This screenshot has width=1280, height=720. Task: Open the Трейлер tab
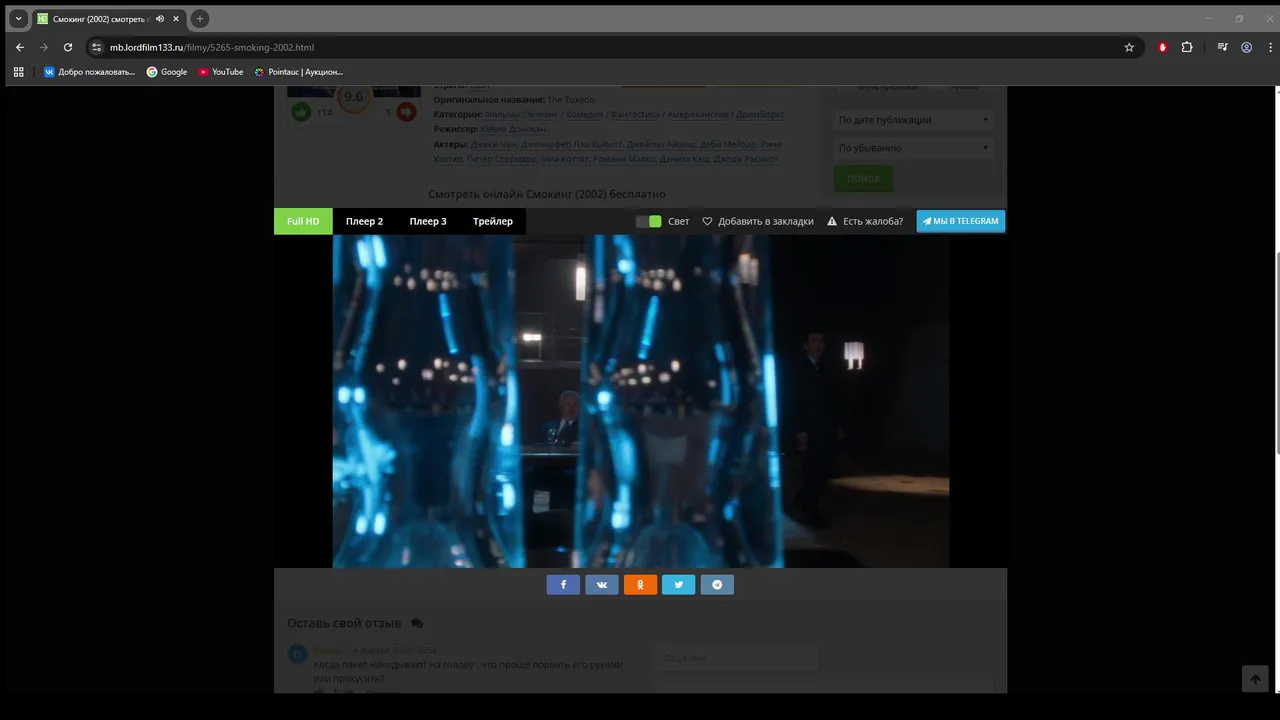click(x=493, y=221)
